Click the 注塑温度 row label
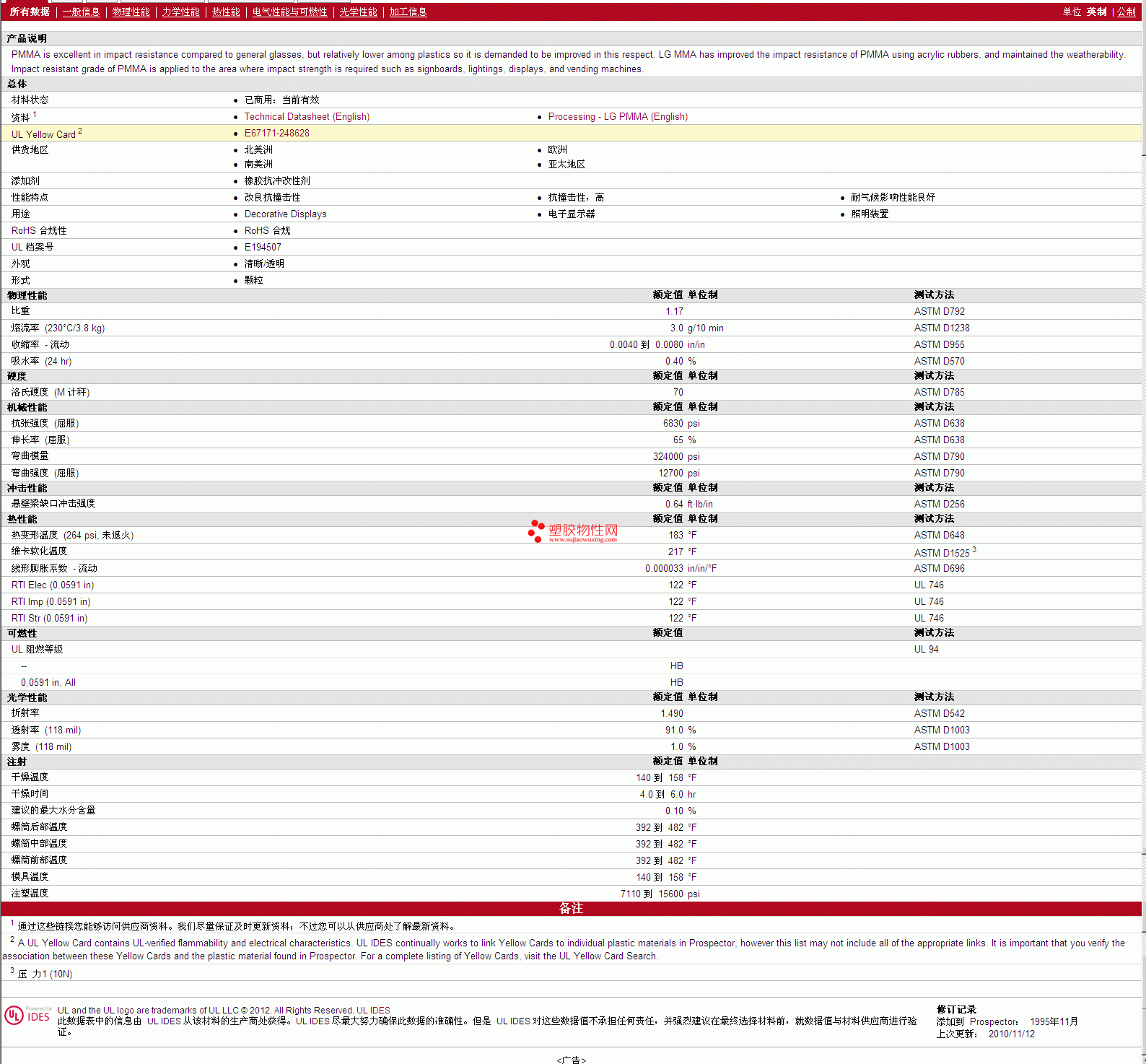The height and width of the screenshot is (1064, 1146). coord(30,893)
